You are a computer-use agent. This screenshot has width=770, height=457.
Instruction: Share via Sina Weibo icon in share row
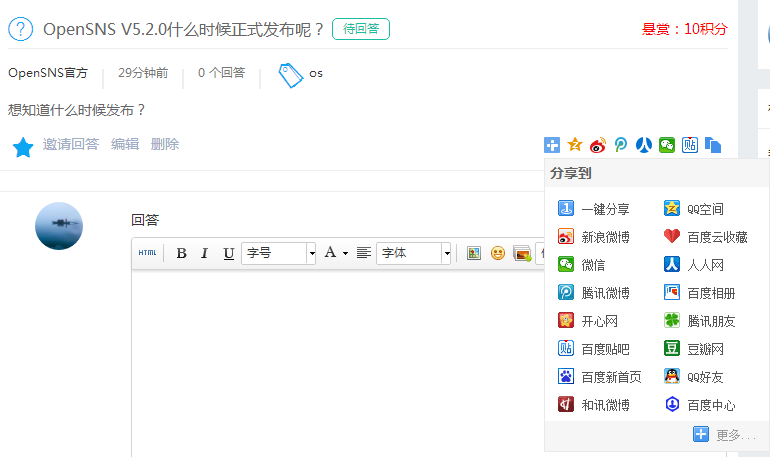598,145
